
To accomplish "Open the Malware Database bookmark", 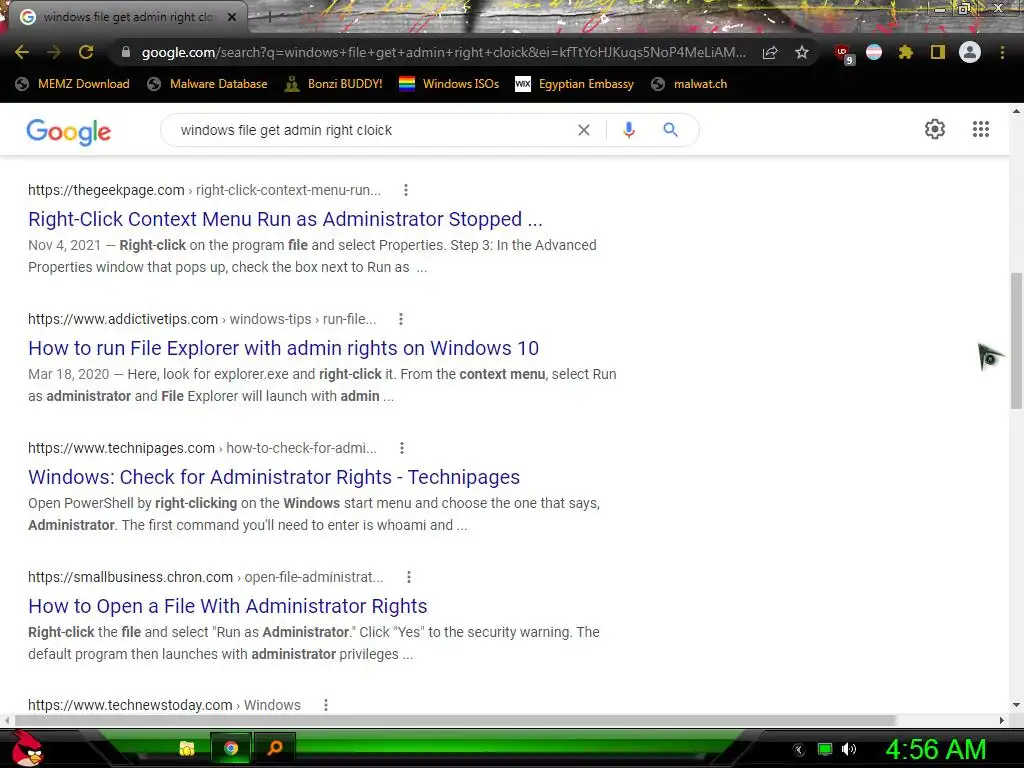I will point(208,84).
